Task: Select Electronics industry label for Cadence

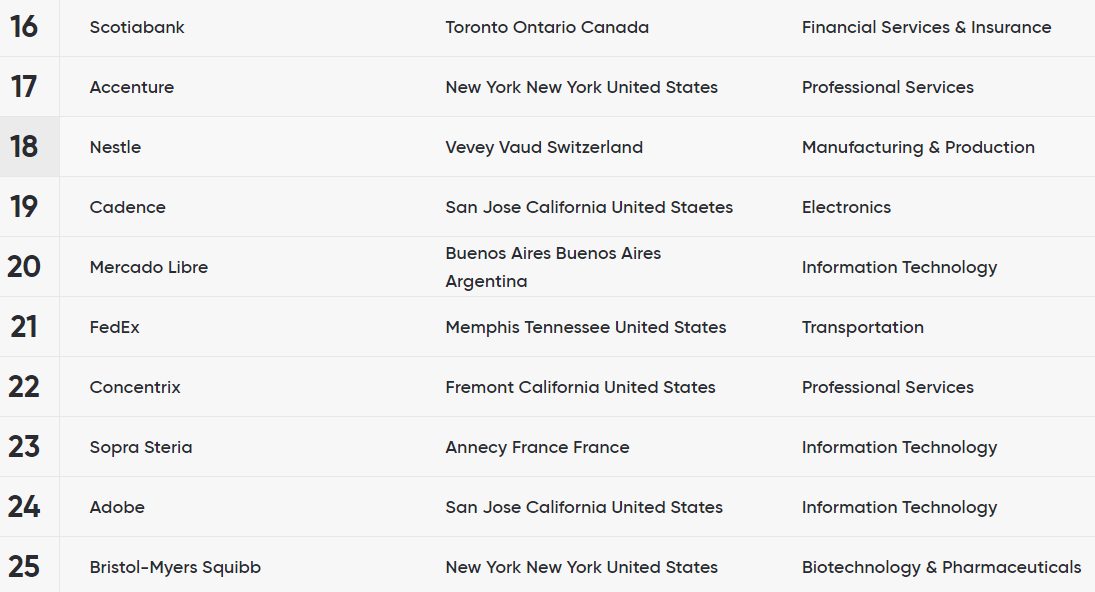Action: (x=846, y=207)
